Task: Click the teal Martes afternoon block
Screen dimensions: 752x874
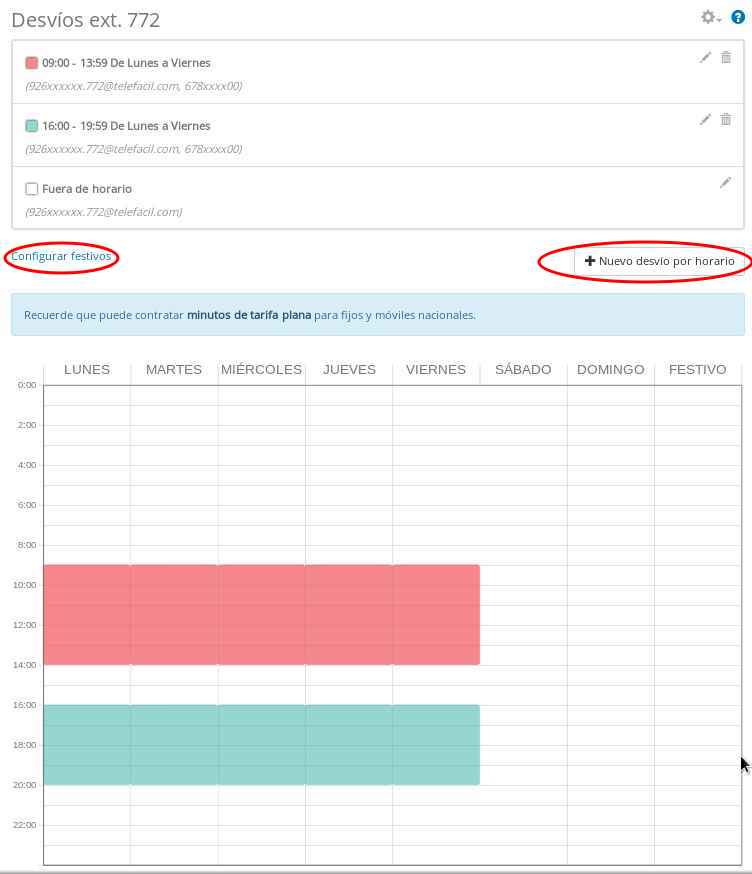Action: (174, 744)
